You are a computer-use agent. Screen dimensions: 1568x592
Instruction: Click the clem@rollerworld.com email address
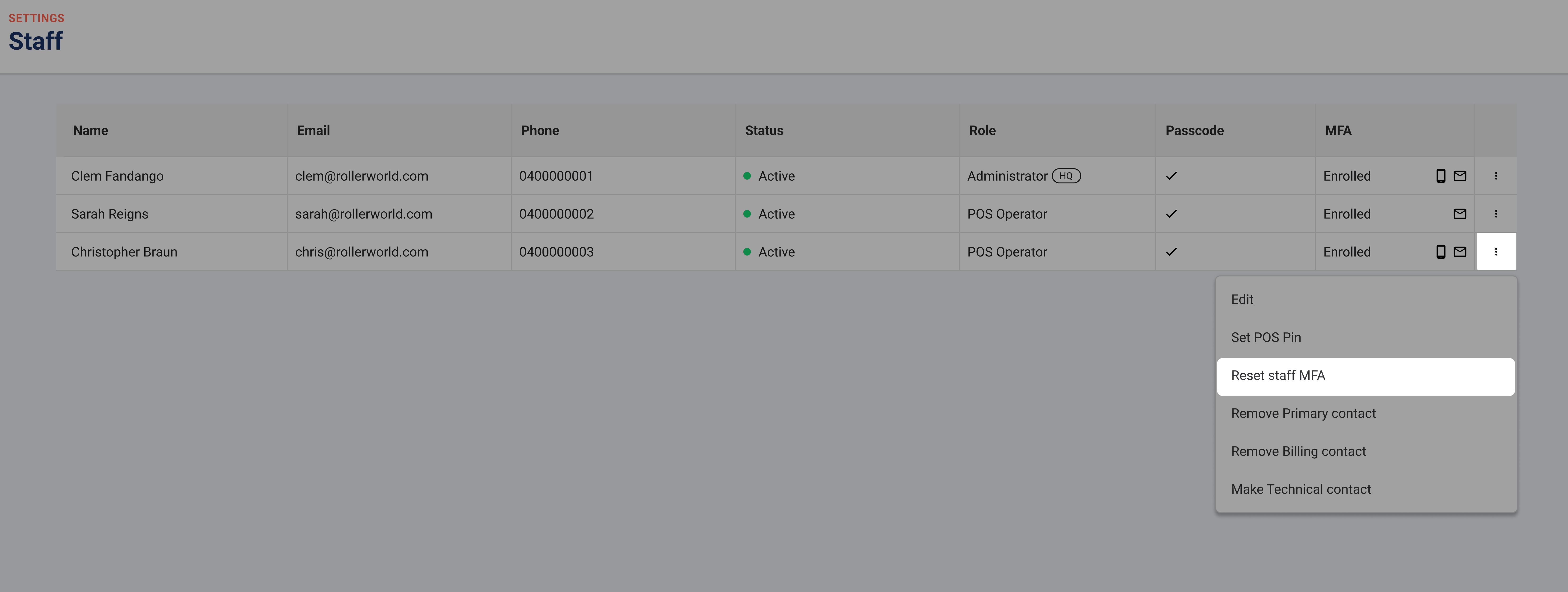(362, 176)
